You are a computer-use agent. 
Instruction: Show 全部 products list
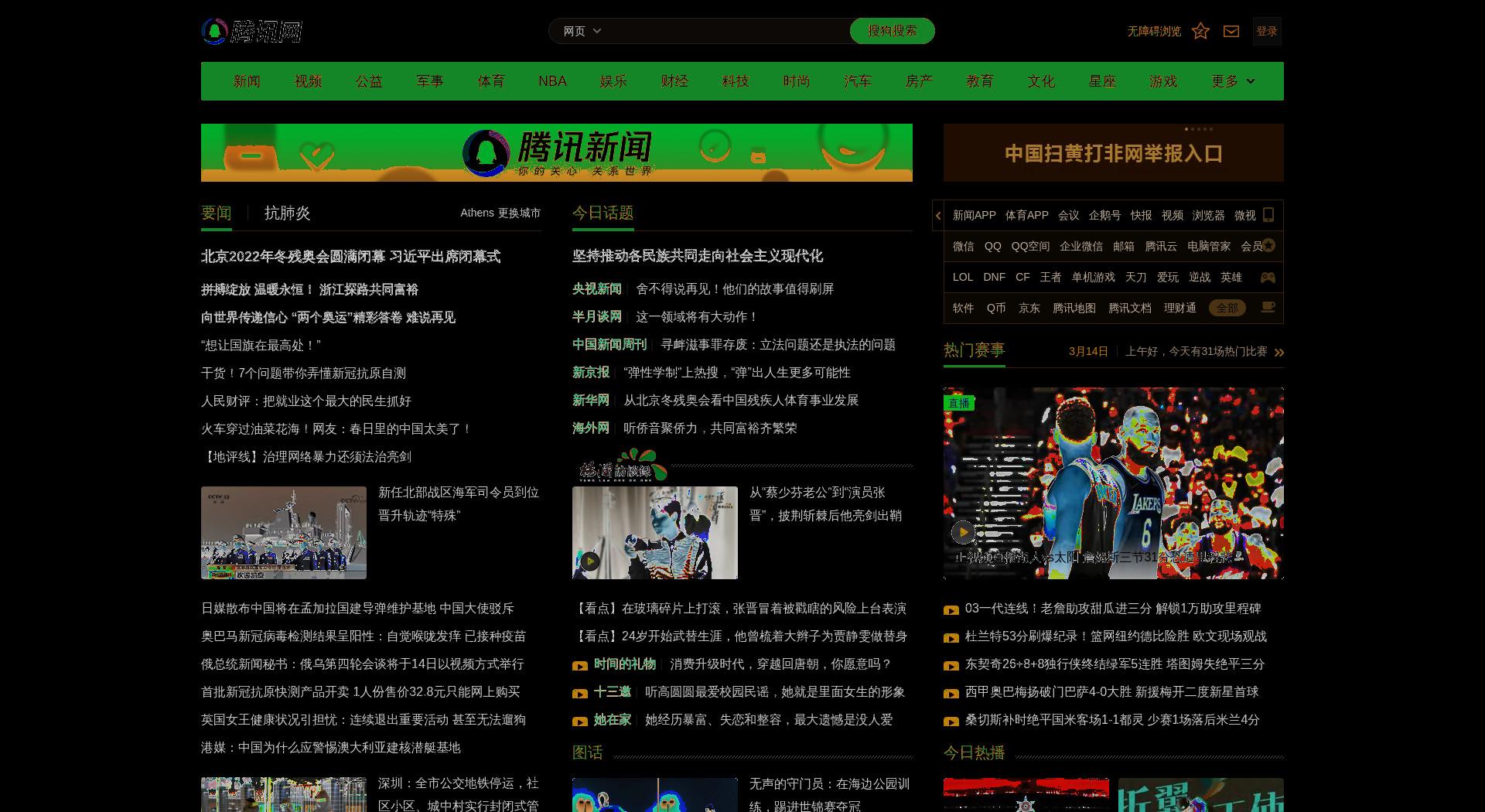coord(1227,308)
